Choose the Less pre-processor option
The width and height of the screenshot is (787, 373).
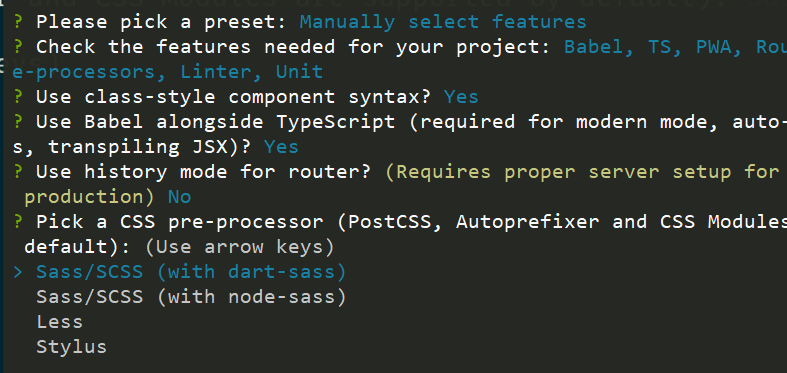pyautogui.click(x=59, y=322)
